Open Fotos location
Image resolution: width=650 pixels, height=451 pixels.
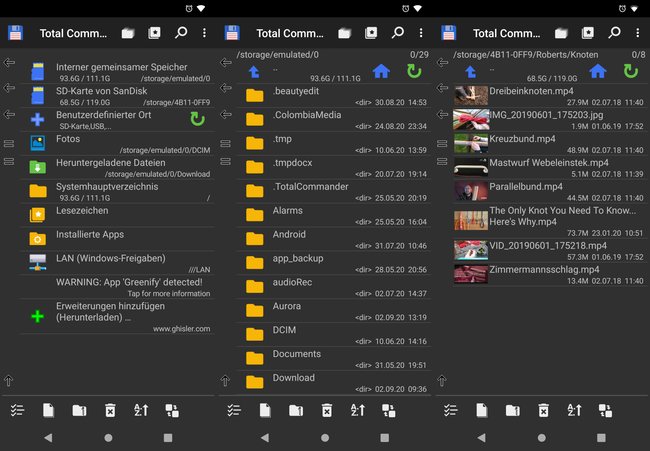117,143
